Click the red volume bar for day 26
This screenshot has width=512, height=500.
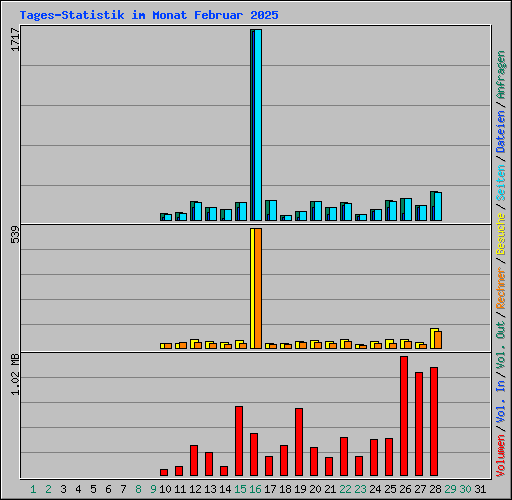tap(404, 416)
